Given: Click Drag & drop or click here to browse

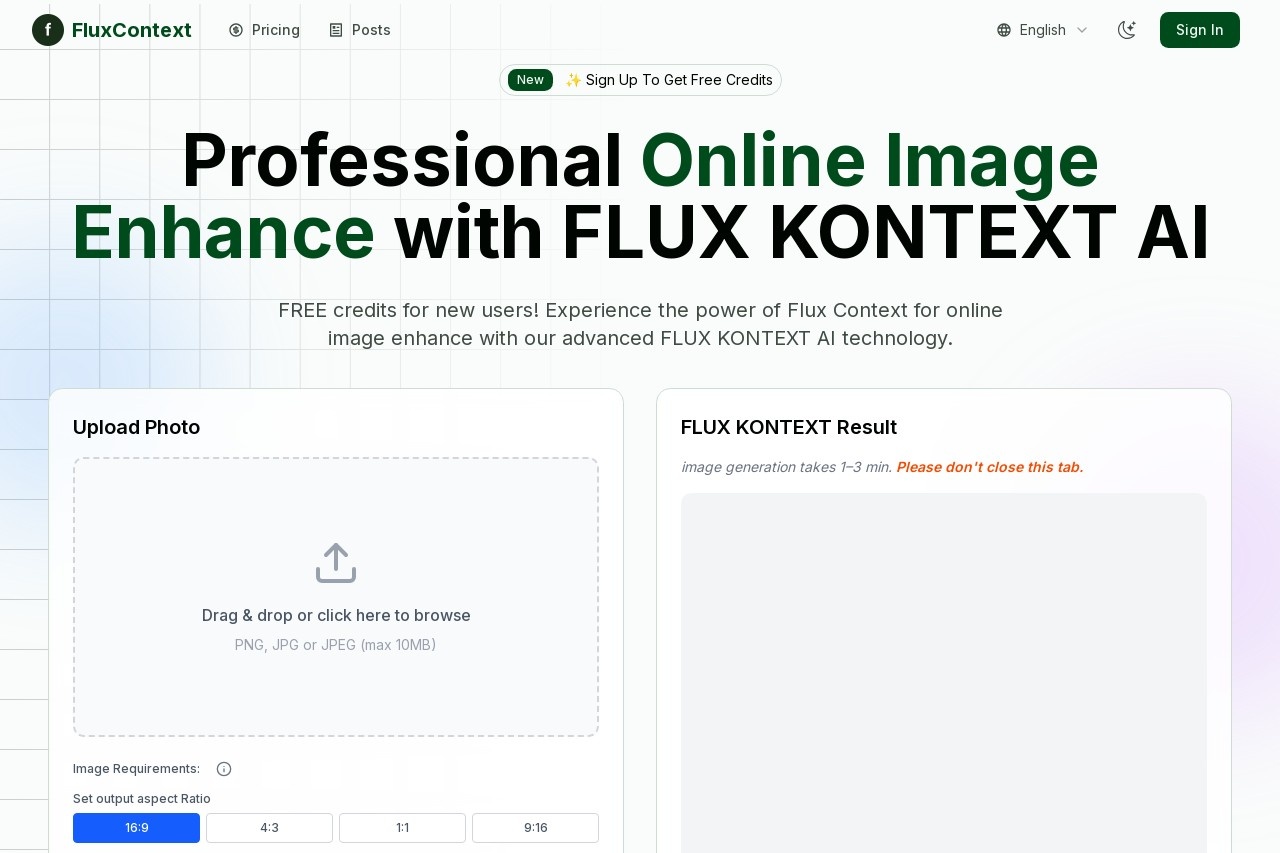Looking at the screenshot, I should coord(336,615).
